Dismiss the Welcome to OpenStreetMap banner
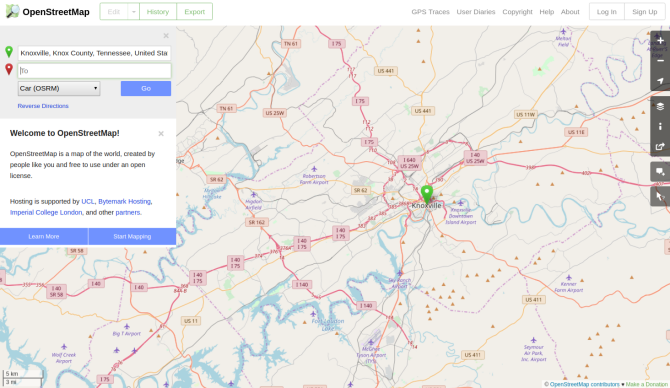 [x=161, y=134]
